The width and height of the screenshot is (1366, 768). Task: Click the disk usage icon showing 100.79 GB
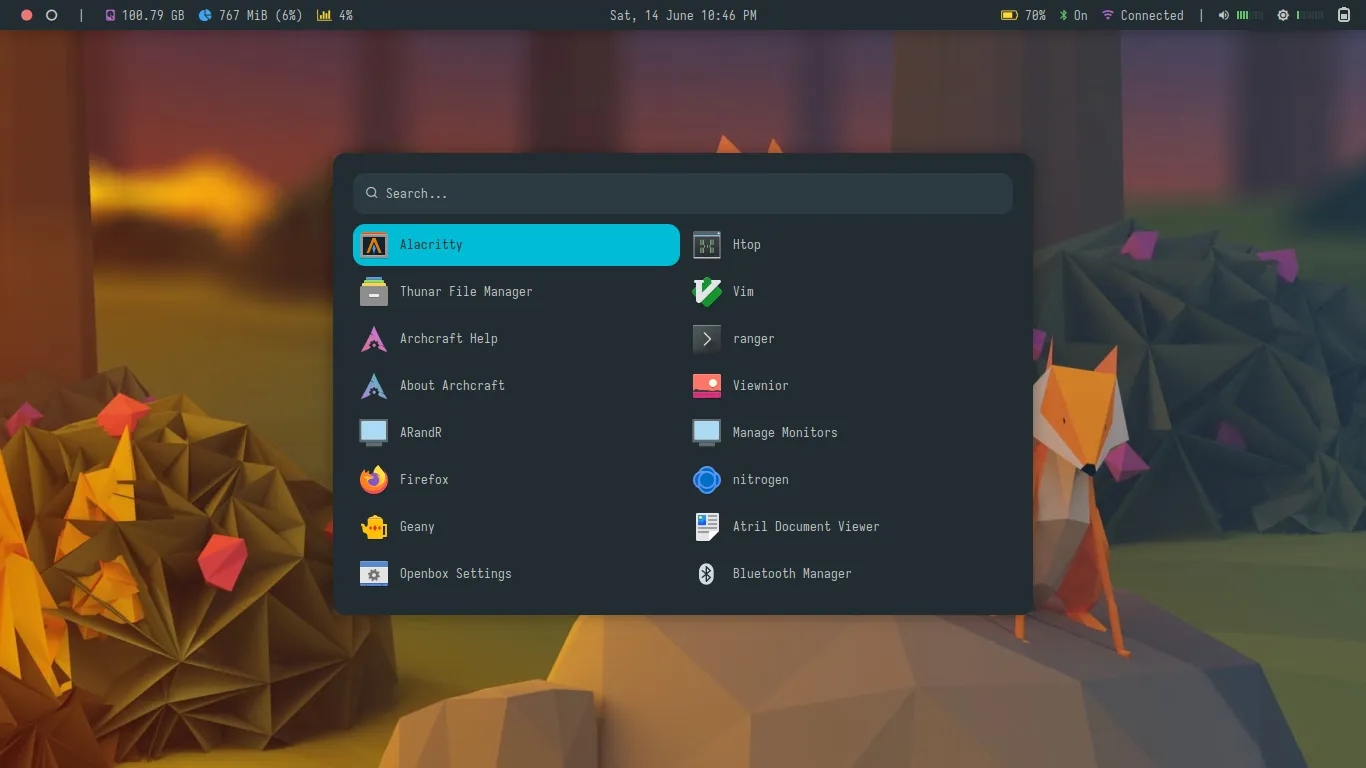pyautogui.click(x=110, y=16)
